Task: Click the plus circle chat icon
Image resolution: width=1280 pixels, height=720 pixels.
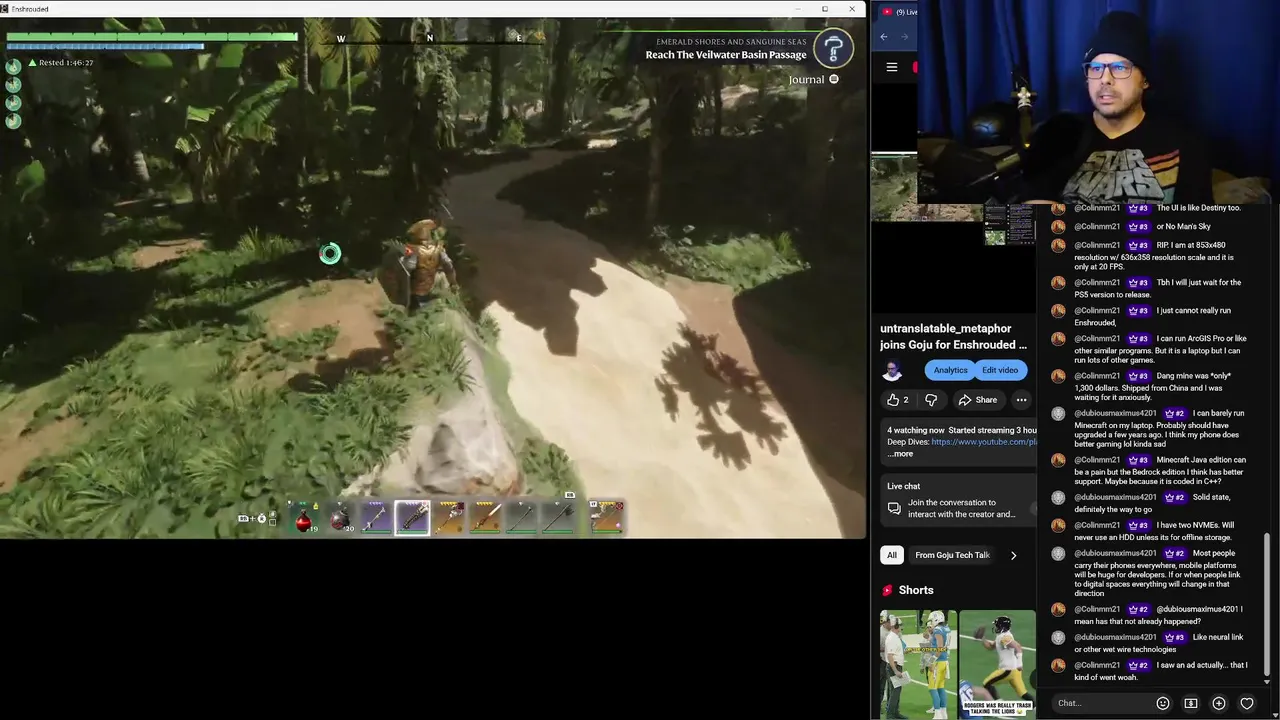Action: 1218,703
